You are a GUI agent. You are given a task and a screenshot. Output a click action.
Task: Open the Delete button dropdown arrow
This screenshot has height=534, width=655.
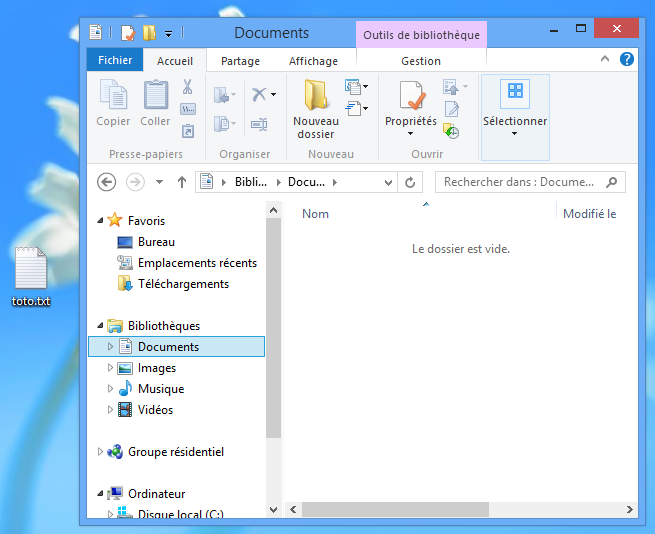pyautogui.click(x=274, y=94)
